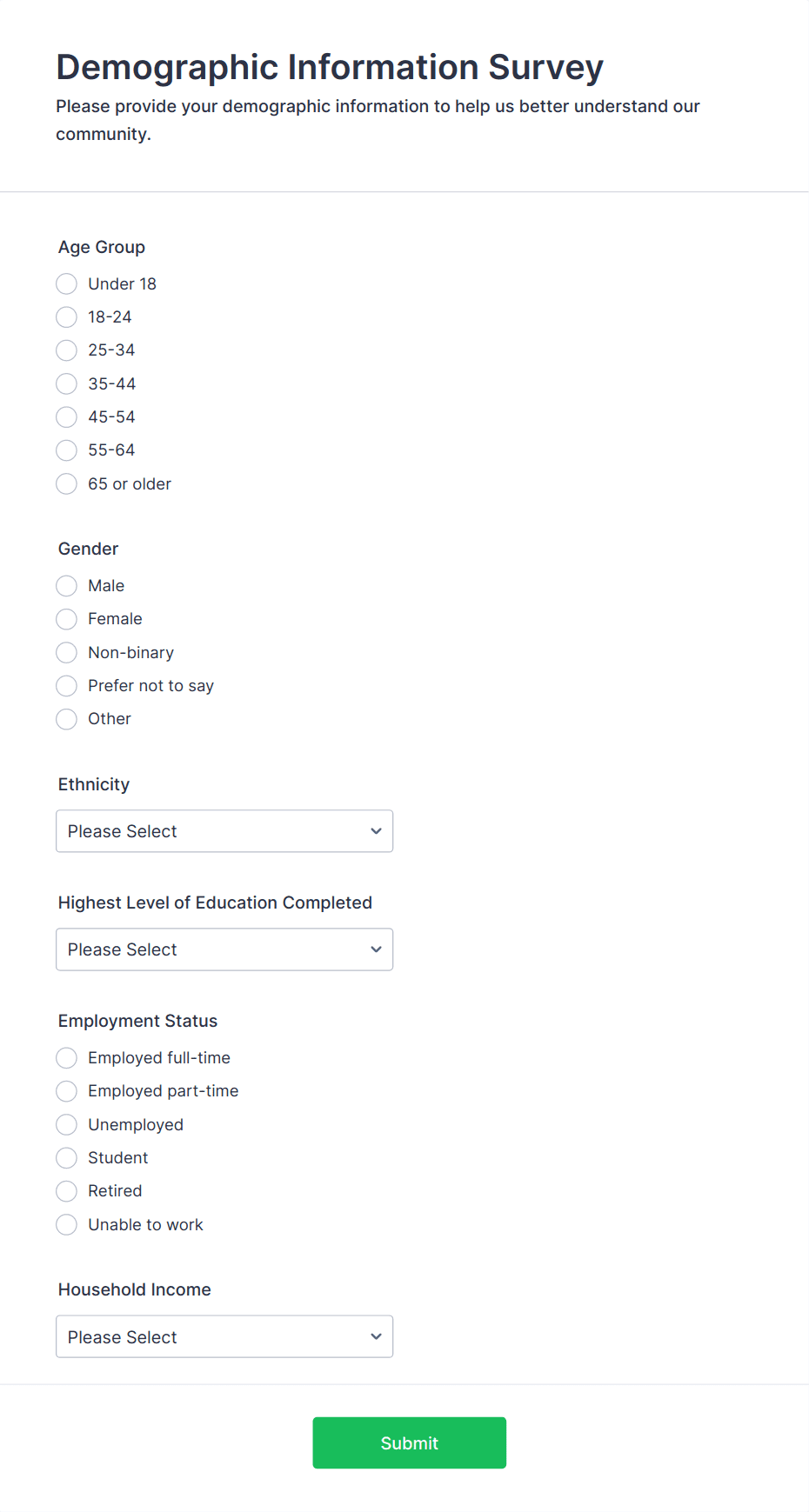The width and height of the screenshot is (809, 1512).
Task: Select "Employed full-time" status
Action: pos(66,1057)
